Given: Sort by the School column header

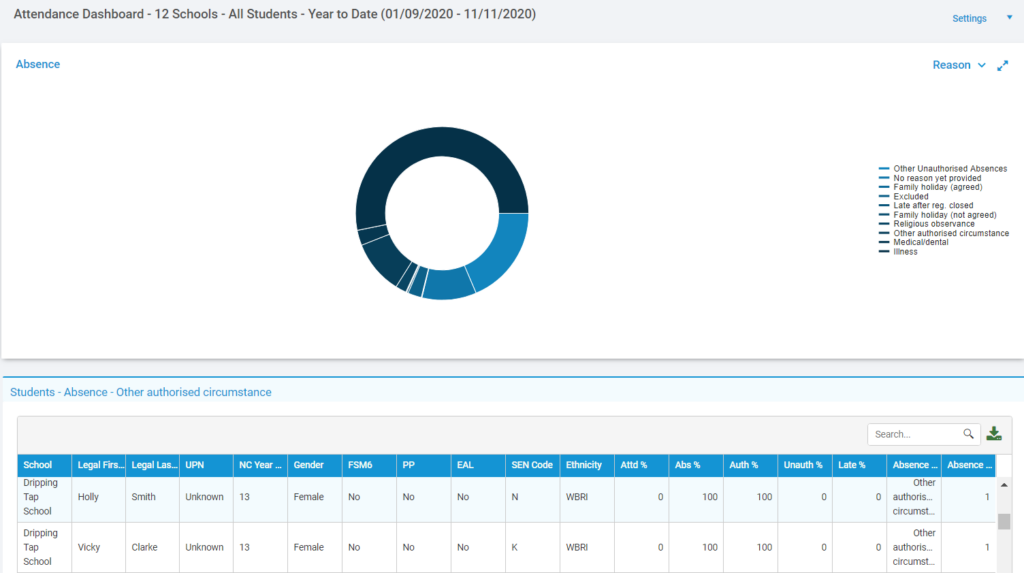Looking at the screenshot, I should [44, 465].
